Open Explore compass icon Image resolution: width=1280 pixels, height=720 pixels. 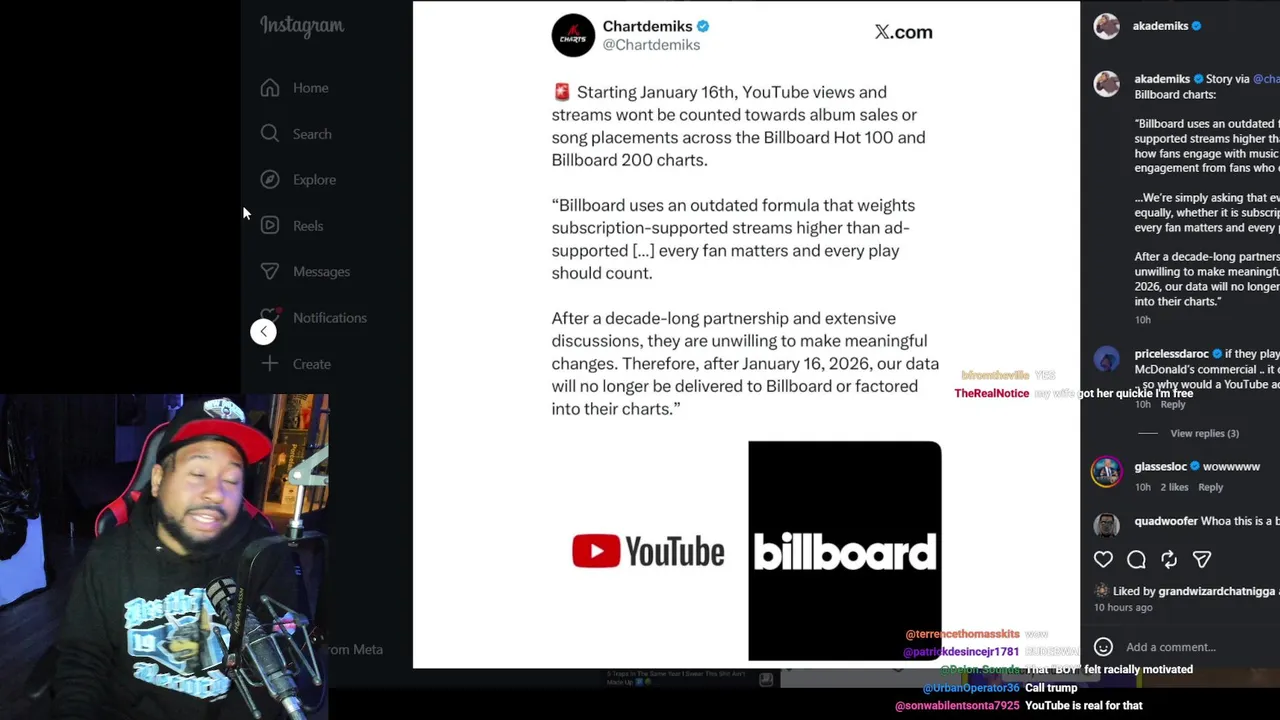pyautogui.click(x=270, y=180)
